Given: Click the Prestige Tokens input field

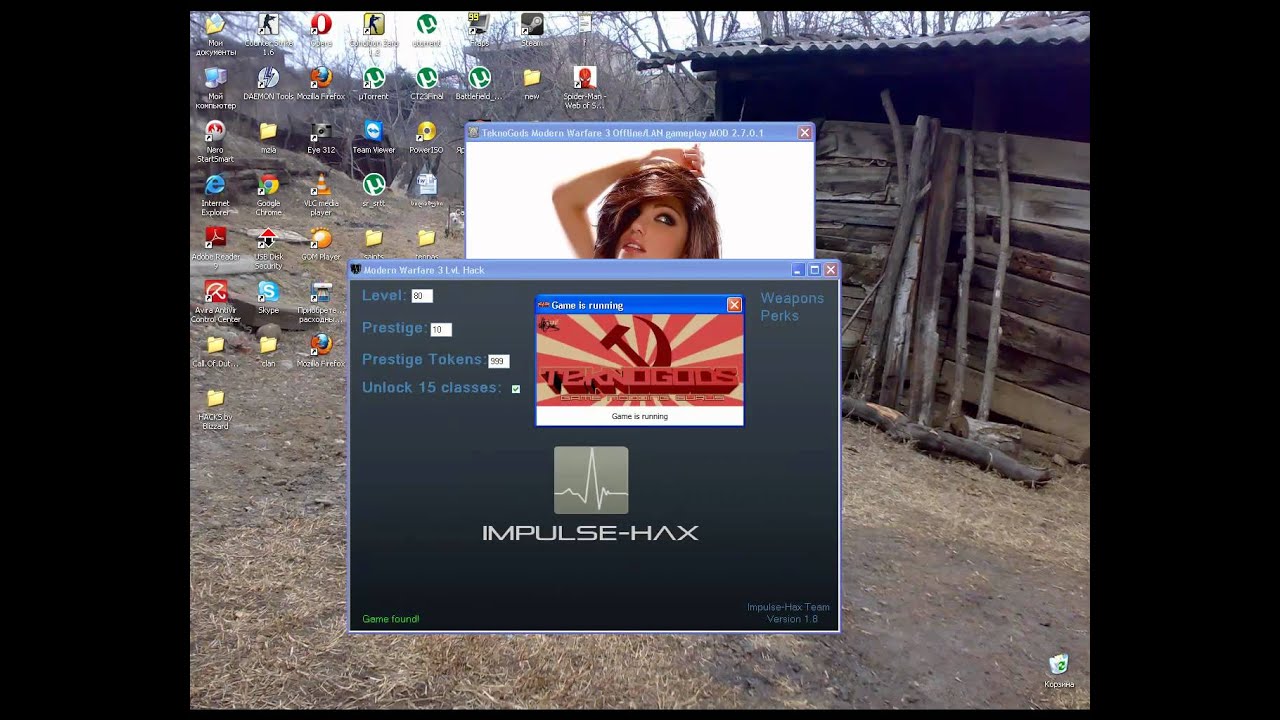Looking at the screenshot, I should (499, 361).
